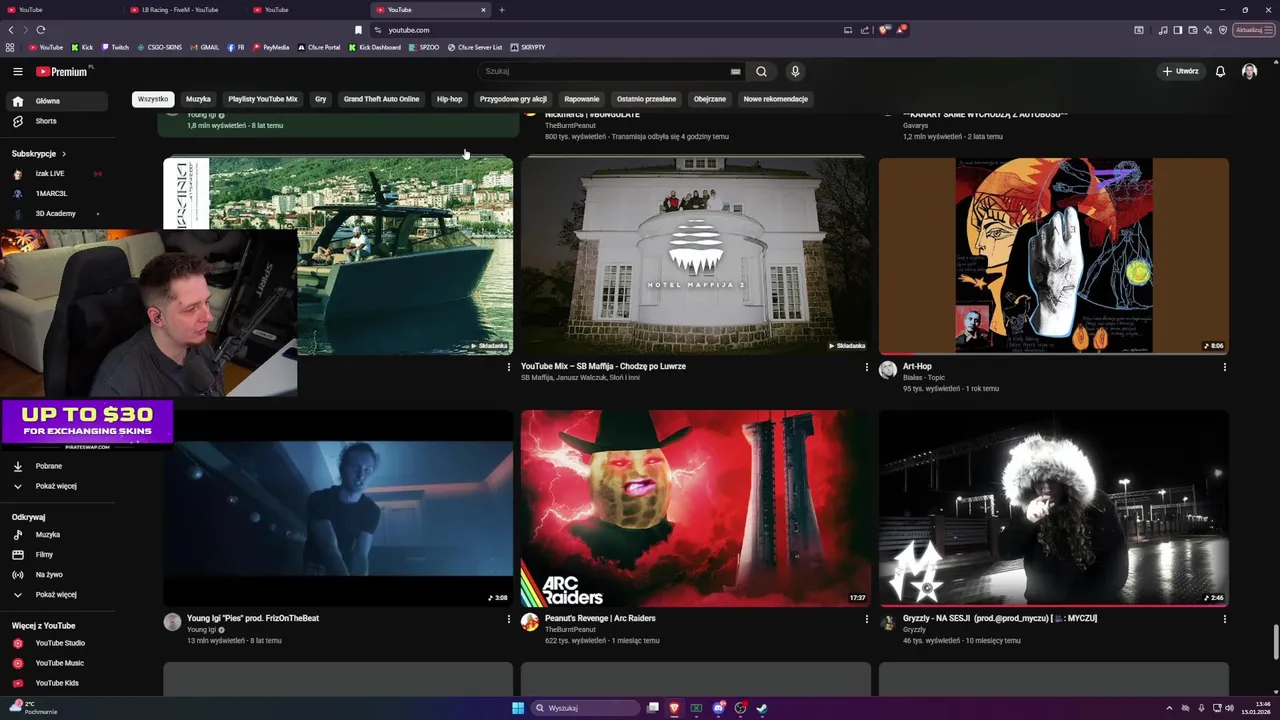Click the Utwórz create button
This screenshot has height=720, width=1280.
(x=1180, y=71)
